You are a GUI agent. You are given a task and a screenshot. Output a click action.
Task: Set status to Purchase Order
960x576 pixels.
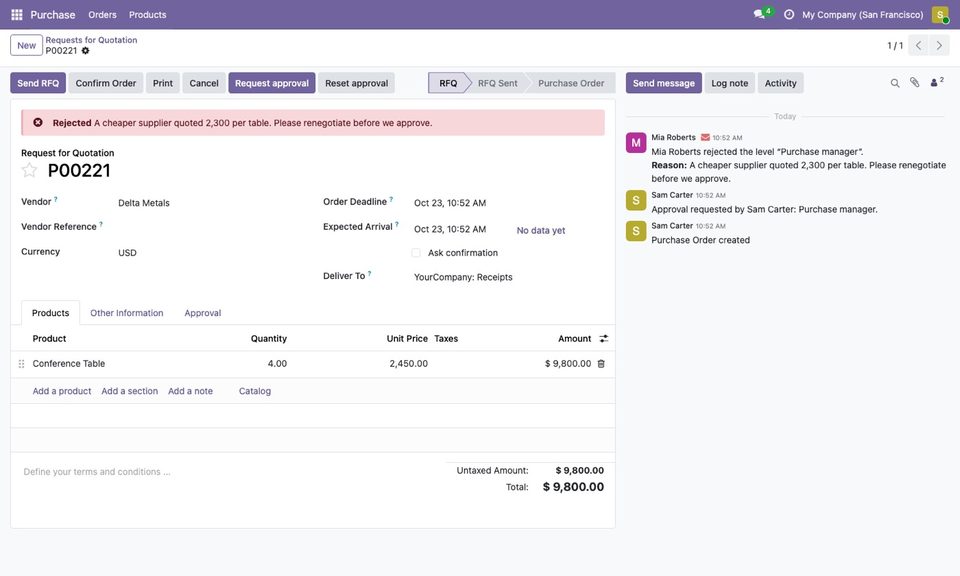[571, 83]
